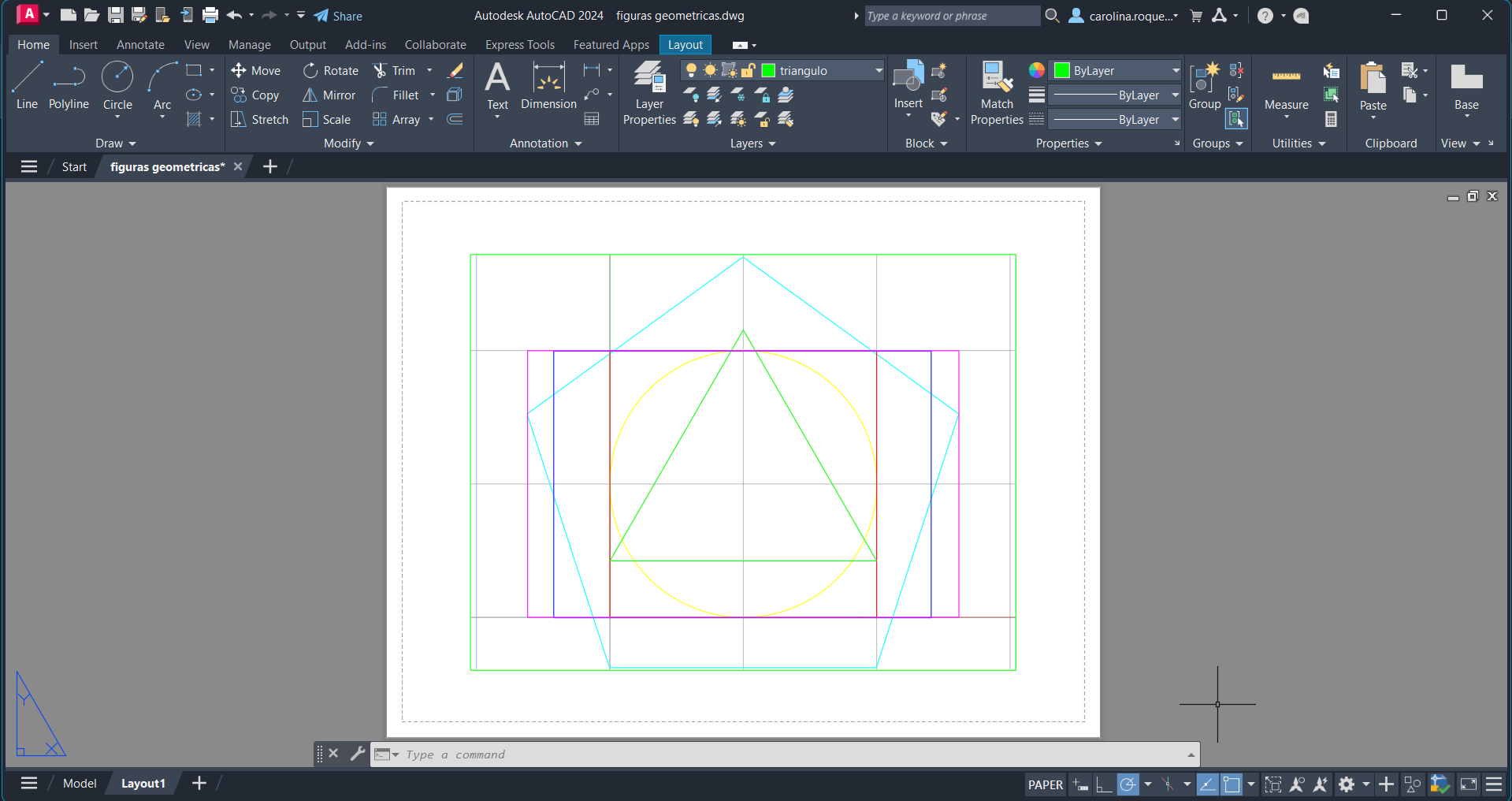Select the Line drawing tool

point(27,85)
